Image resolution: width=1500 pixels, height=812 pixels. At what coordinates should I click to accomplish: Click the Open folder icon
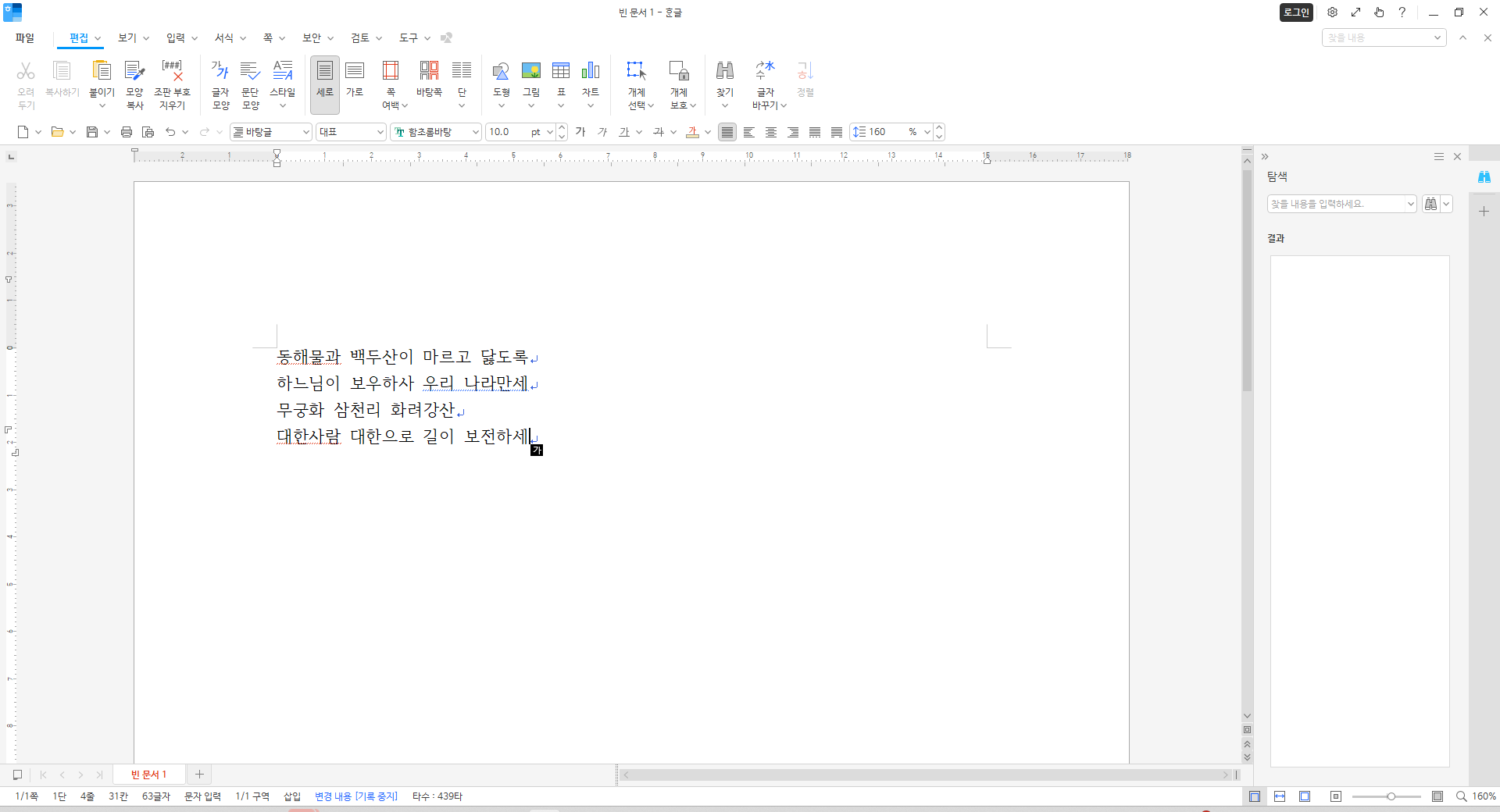[x=57, y=132]
